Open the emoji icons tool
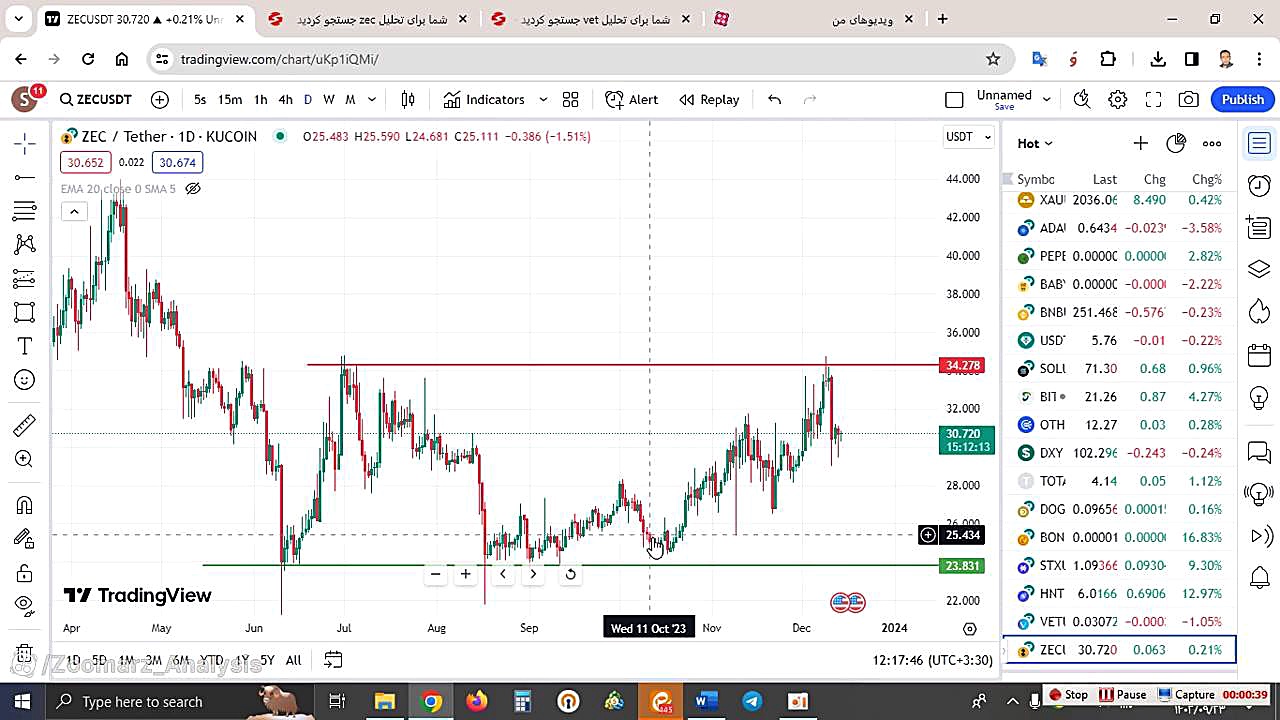 [x=25, y=380]
